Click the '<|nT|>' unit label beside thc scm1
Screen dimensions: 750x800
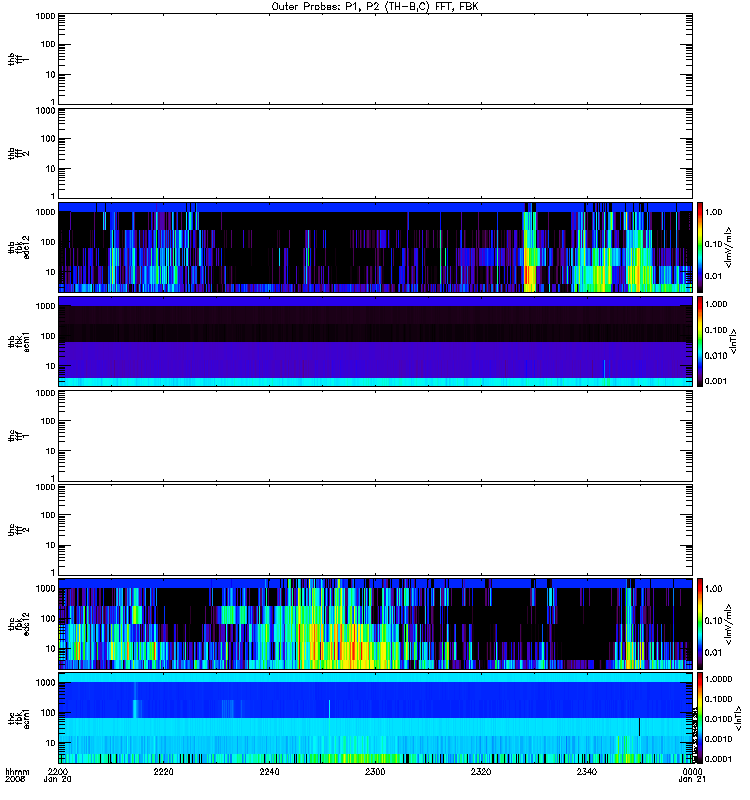[x=737, y=718]
